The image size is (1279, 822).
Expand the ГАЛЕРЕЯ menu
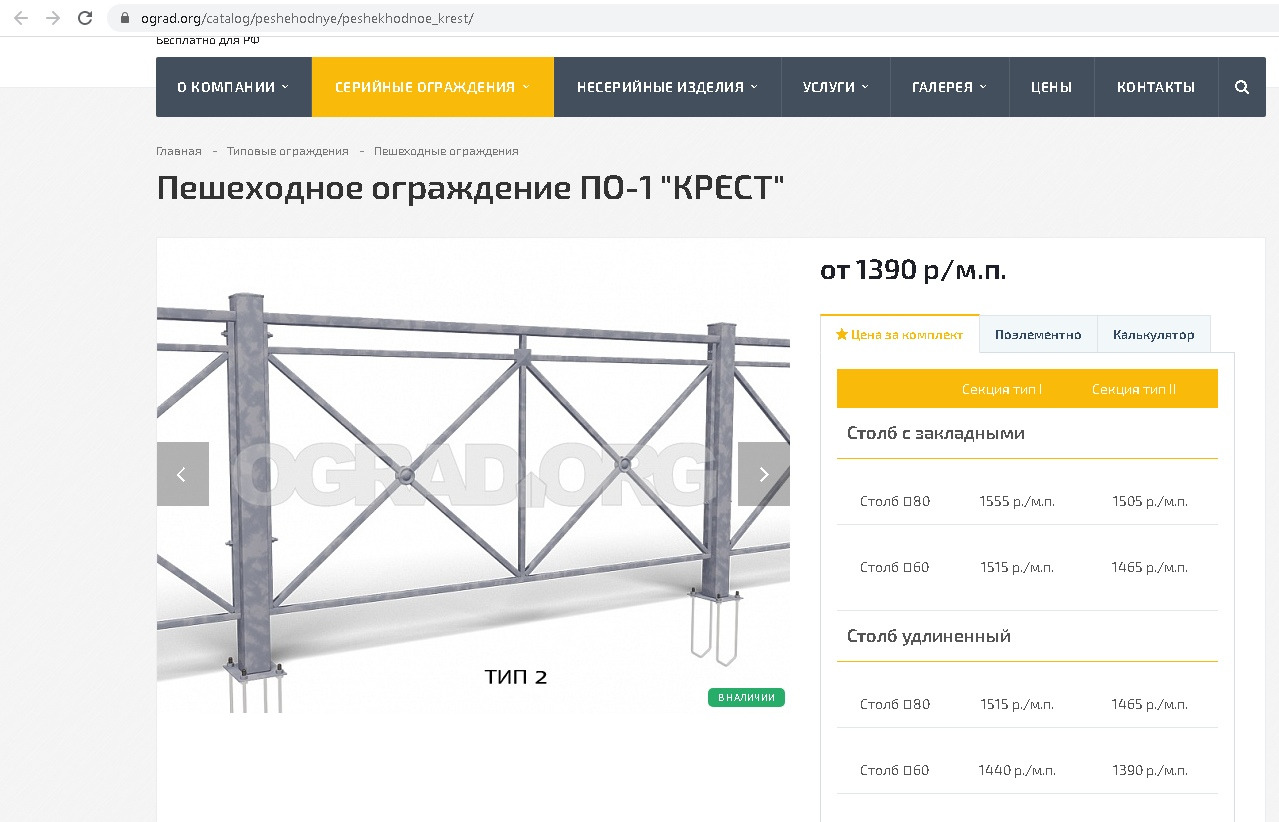click(x=949, y=87)
